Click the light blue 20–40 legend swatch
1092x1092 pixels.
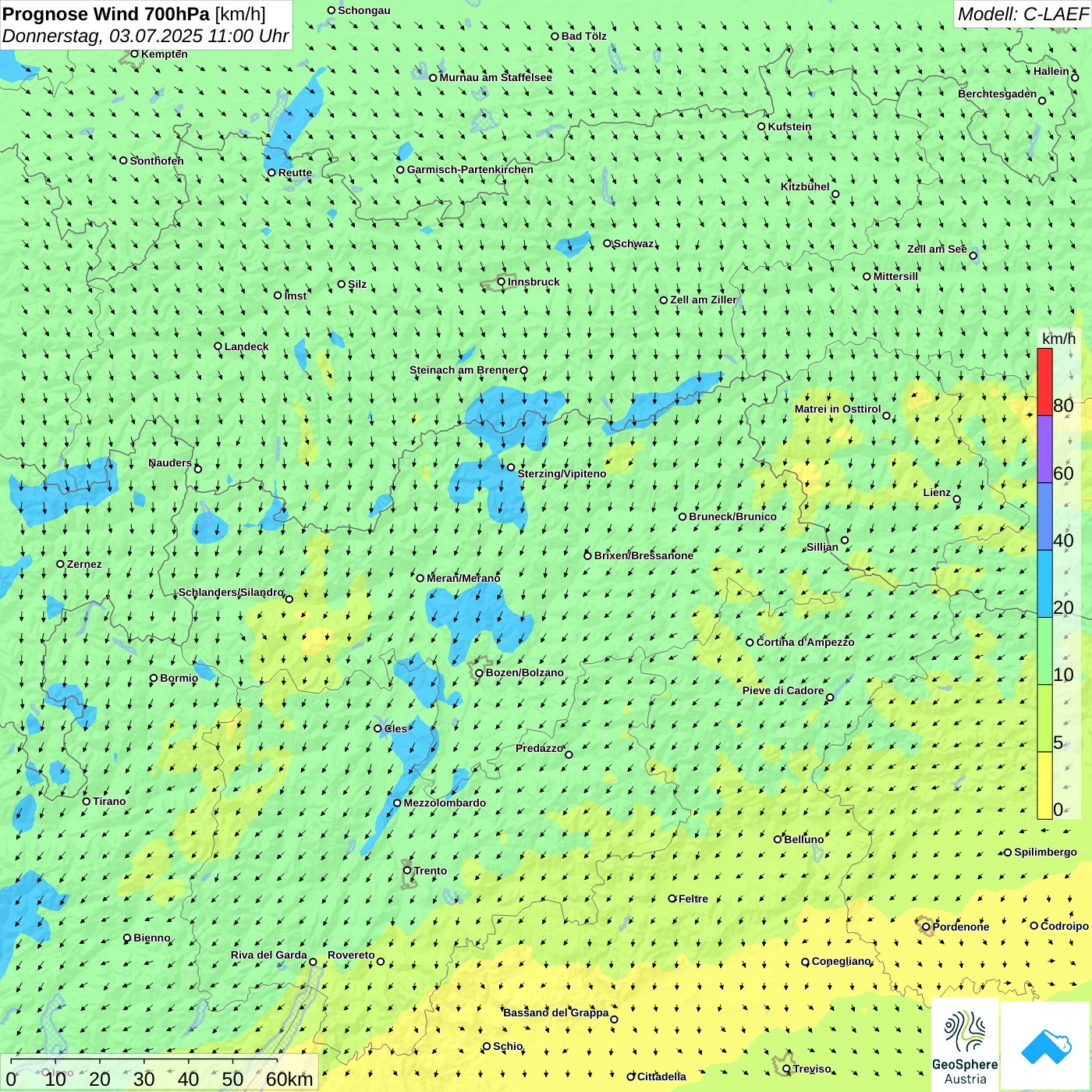(1044, 584)
